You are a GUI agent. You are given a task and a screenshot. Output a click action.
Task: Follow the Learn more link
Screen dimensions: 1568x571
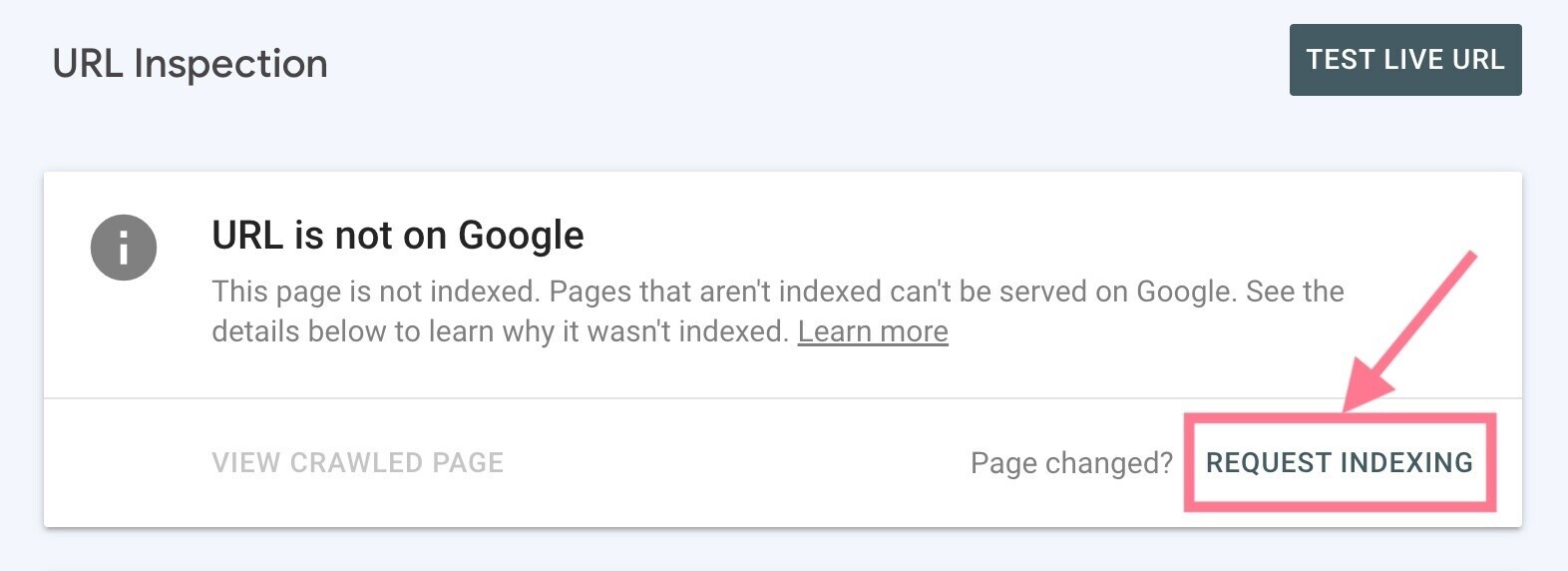[x=873, y=331]
